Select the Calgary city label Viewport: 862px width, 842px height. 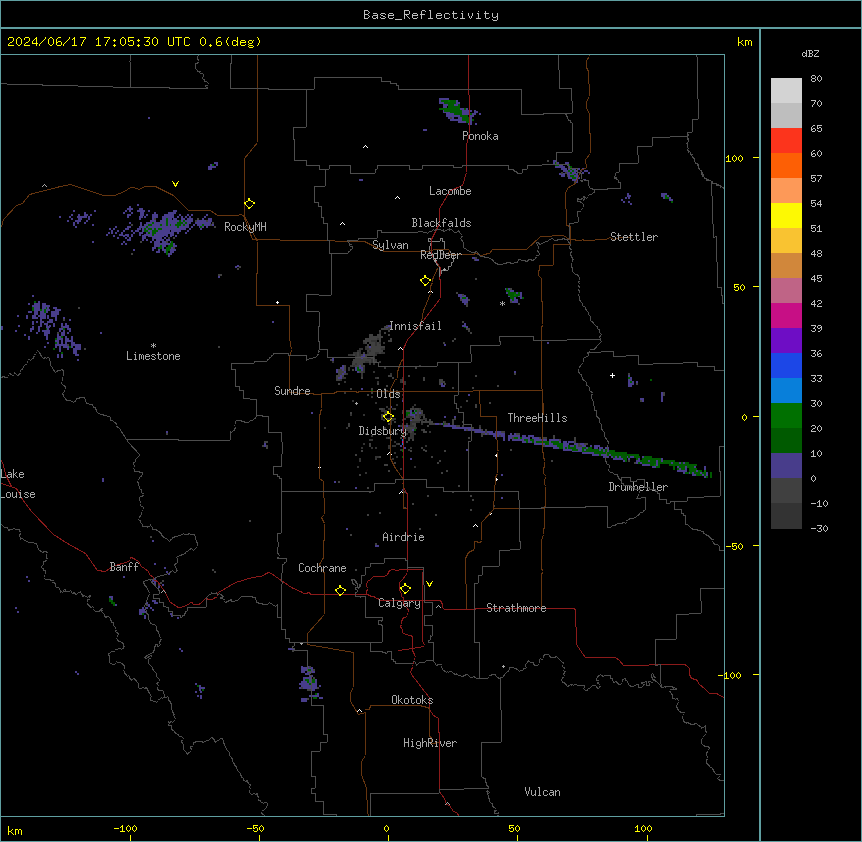[399, 603]
